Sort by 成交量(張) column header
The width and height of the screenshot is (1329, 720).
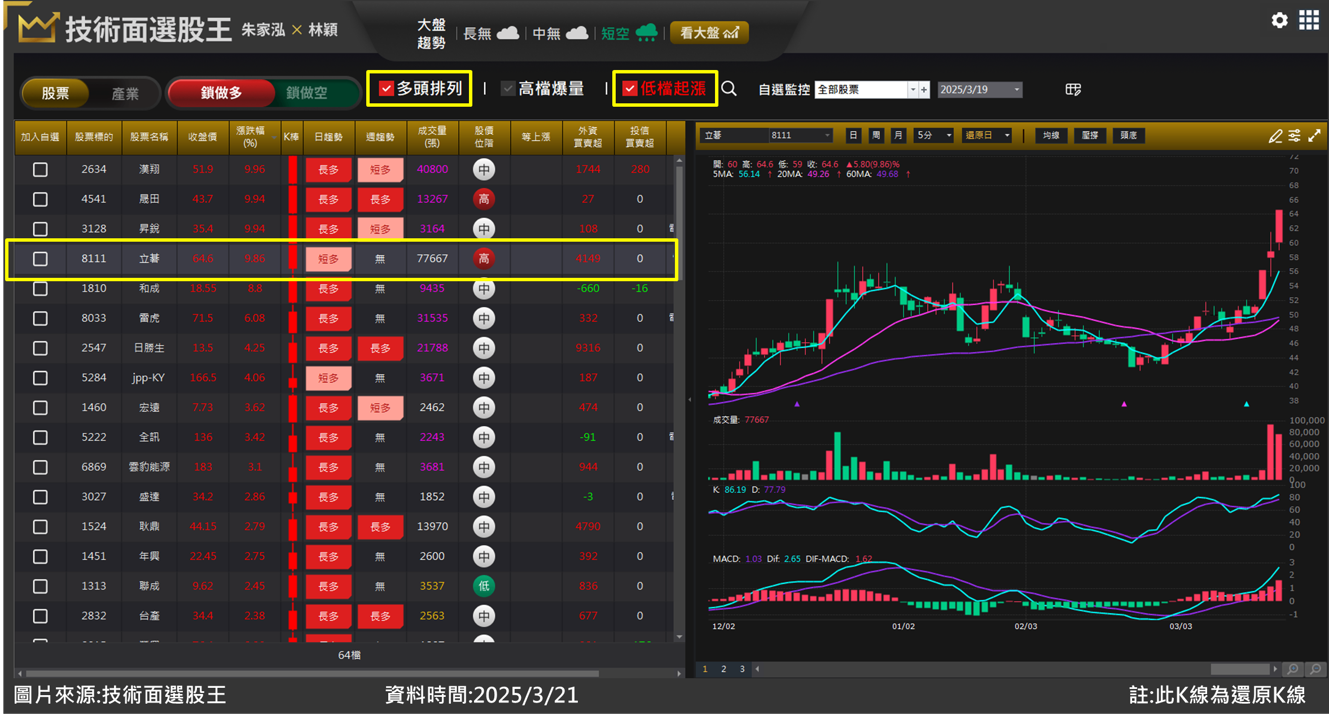(x=432, y=137)
